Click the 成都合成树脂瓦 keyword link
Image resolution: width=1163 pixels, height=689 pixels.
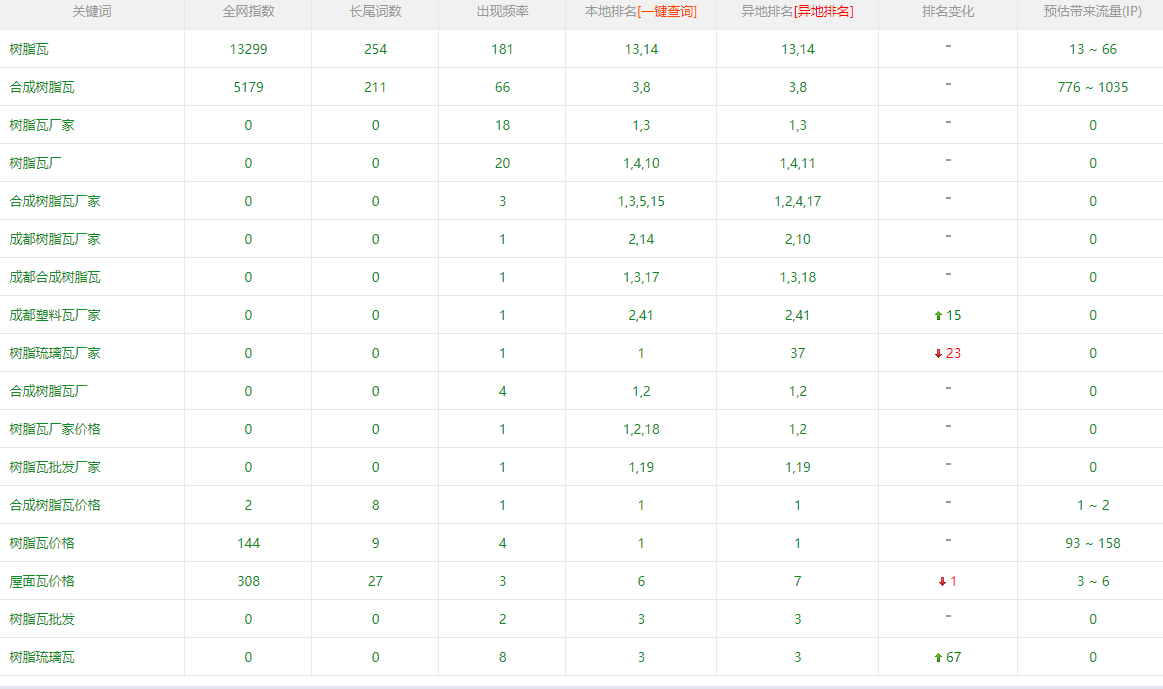point(55,278)
